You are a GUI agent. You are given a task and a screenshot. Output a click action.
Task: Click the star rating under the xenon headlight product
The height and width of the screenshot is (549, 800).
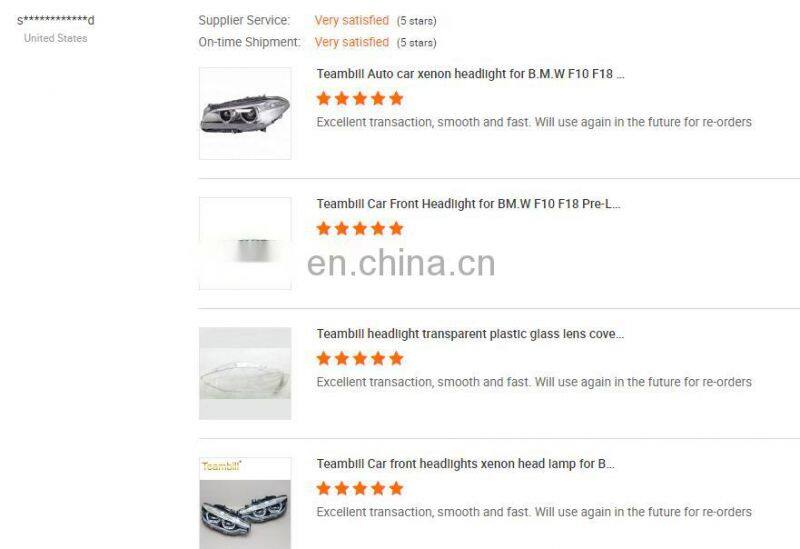pyautogui.click(x=360, y=98)
